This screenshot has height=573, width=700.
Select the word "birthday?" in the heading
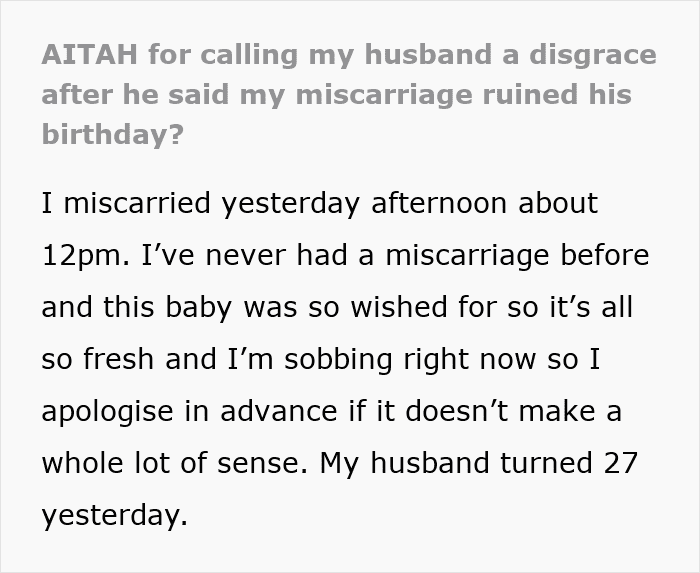(112, 133)
